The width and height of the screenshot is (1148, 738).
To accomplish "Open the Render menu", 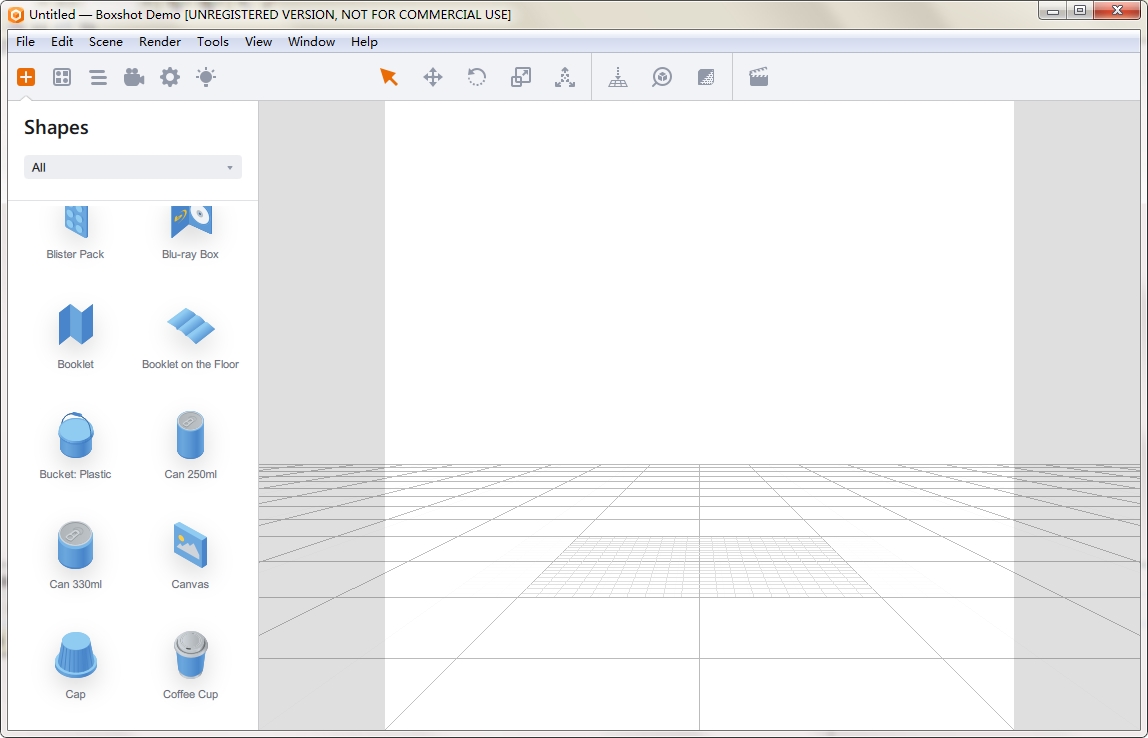I will point(160,42).
